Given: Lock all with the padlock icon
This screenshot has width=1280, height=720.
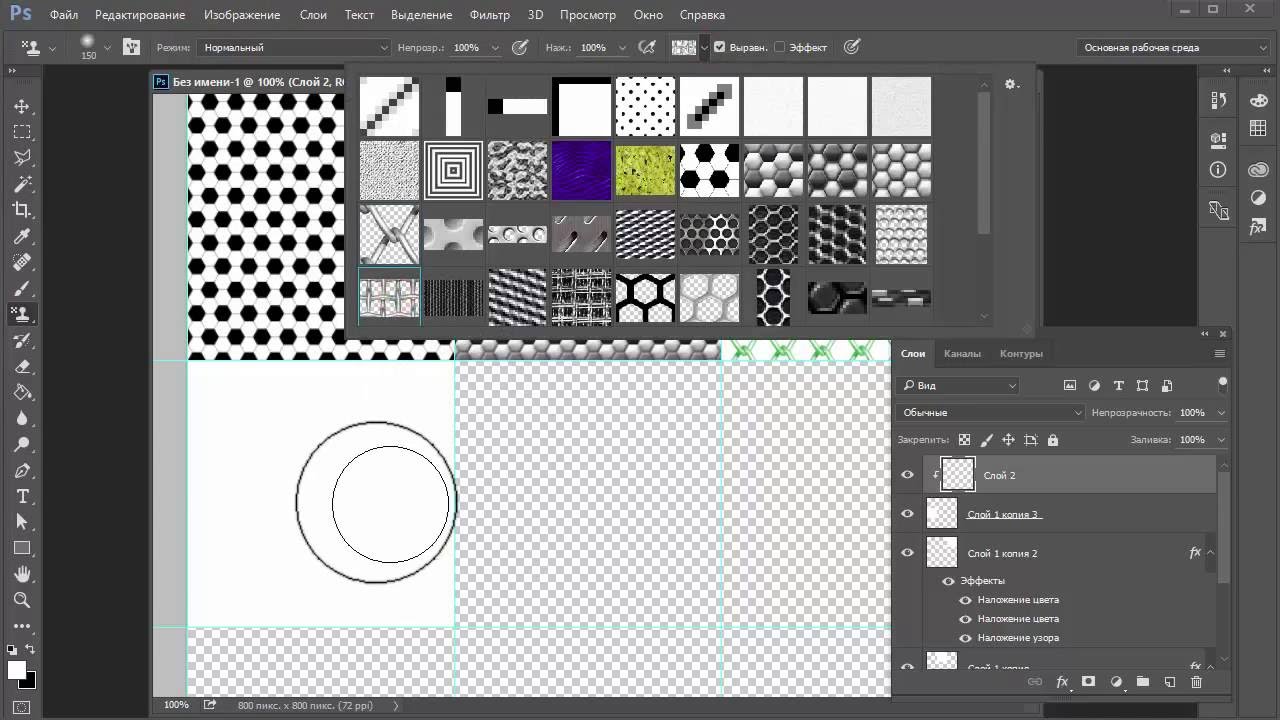Looking at the screenshot, I should tap(1052, 440).
